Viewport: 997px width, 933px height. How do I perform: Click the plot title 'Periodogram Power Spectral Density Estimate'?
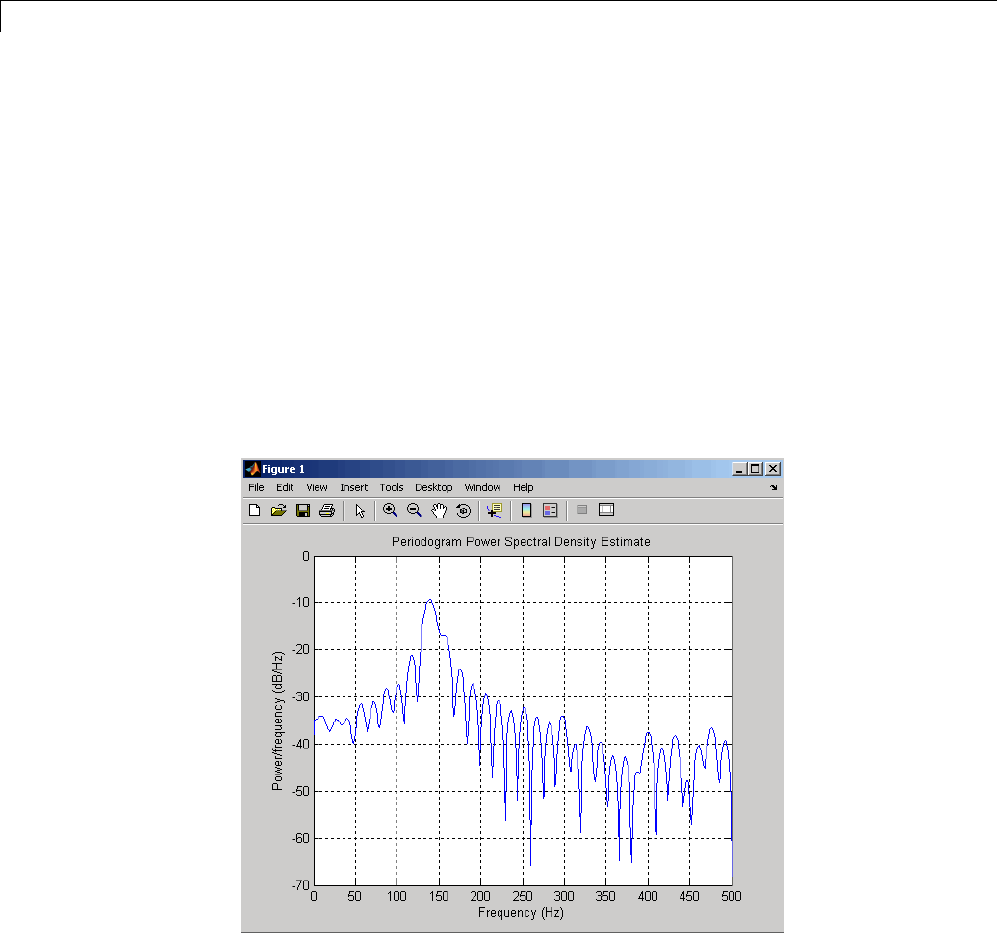pyautogui.click(x=521, y=542)
